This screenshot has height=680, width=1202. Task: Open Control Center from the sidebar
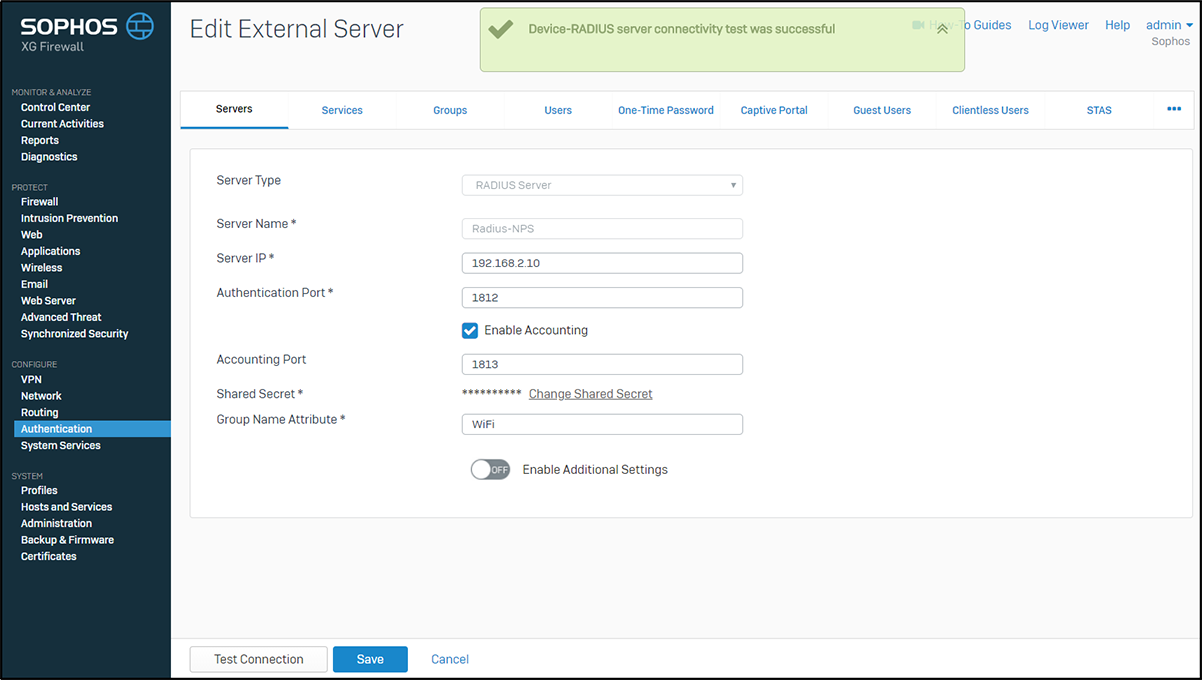click(55, 107)
